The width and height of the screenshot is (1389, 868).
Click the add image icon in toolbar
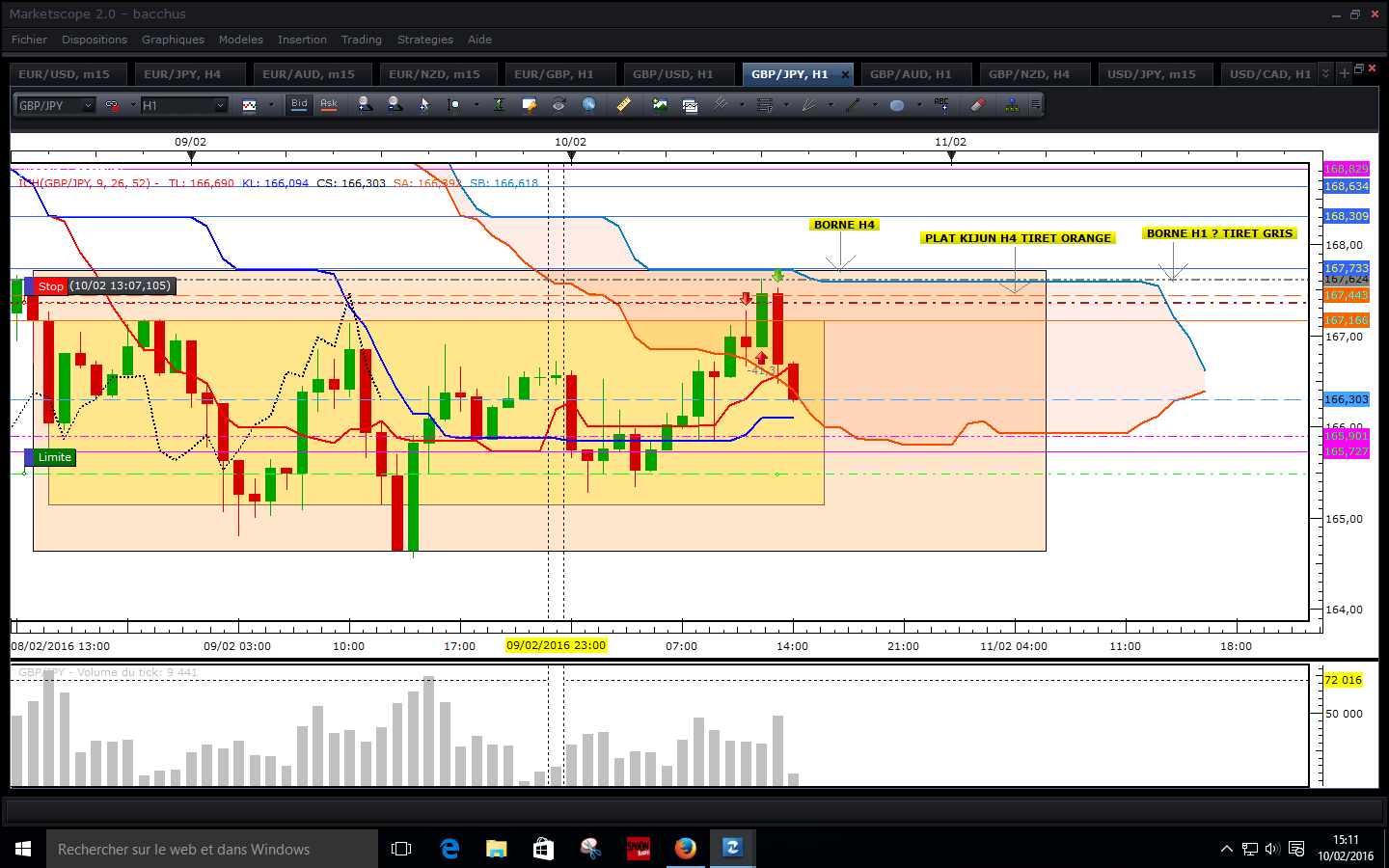(660, 104)
